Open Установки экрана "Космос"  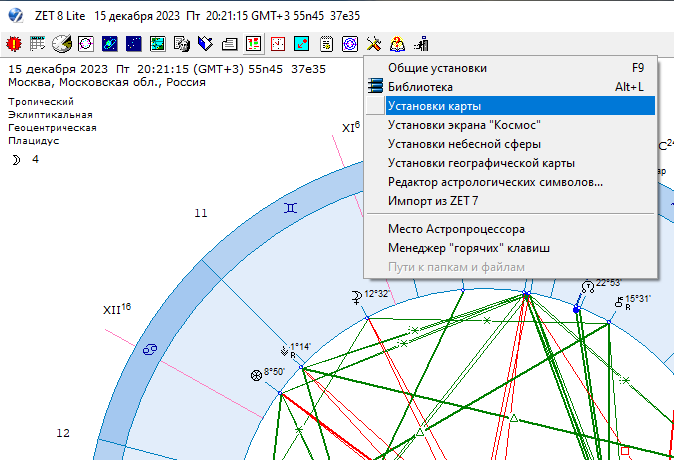pos(511,125)
